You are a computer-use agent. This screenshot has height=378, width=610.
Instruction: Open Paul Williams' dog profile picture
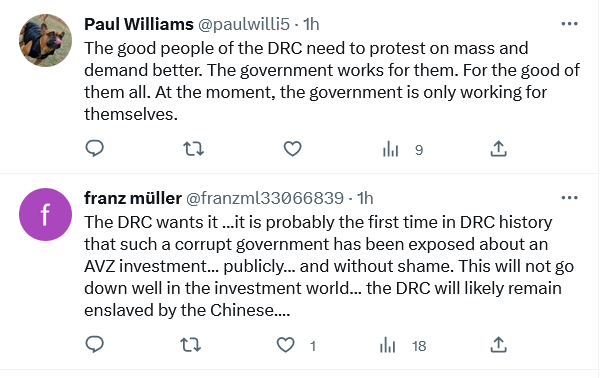coord(46,40)
